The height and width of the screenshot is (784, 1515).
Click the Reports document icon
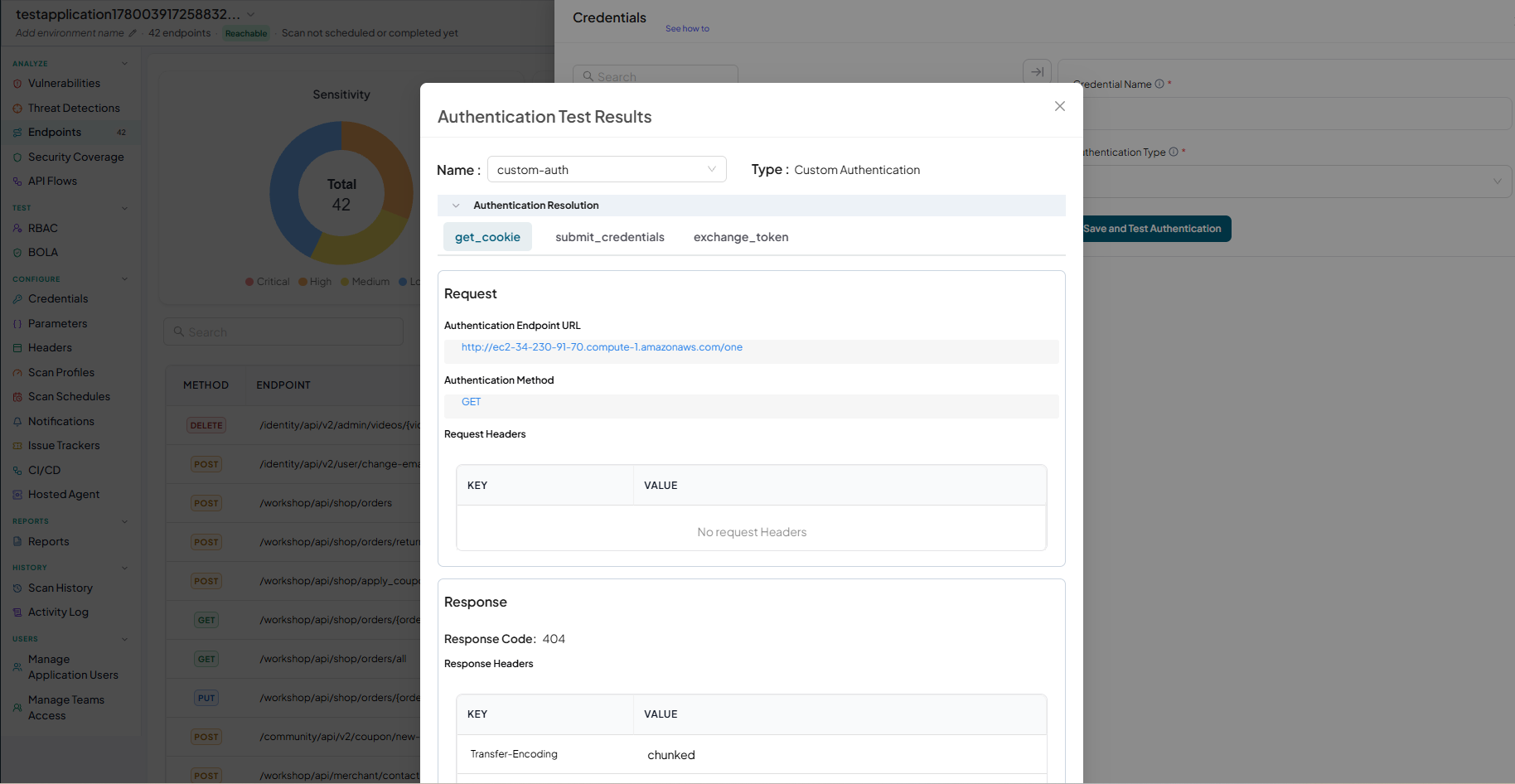click(x=17, y=542)
